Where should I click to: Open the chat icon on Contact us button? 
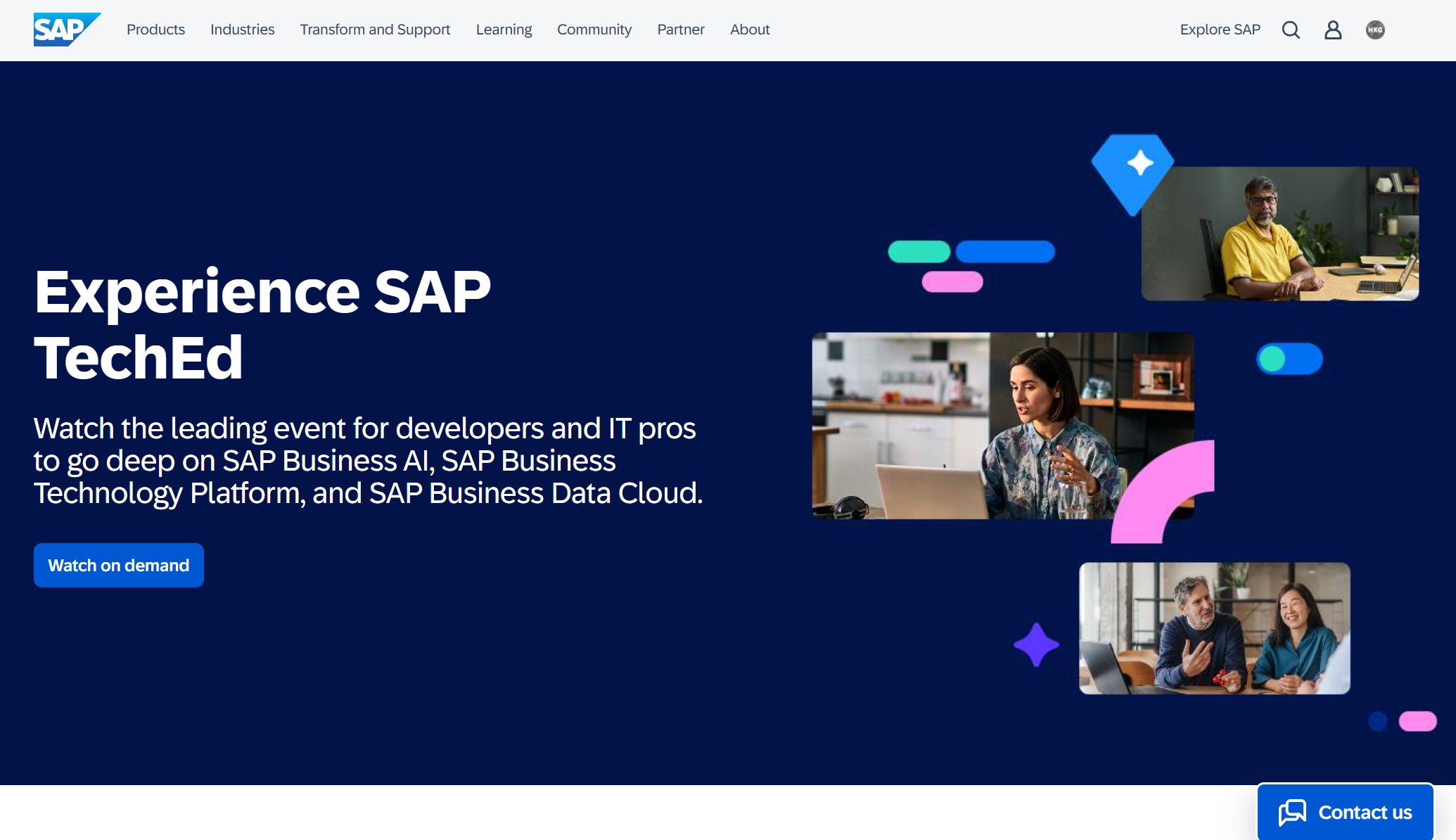(1294, 811)
